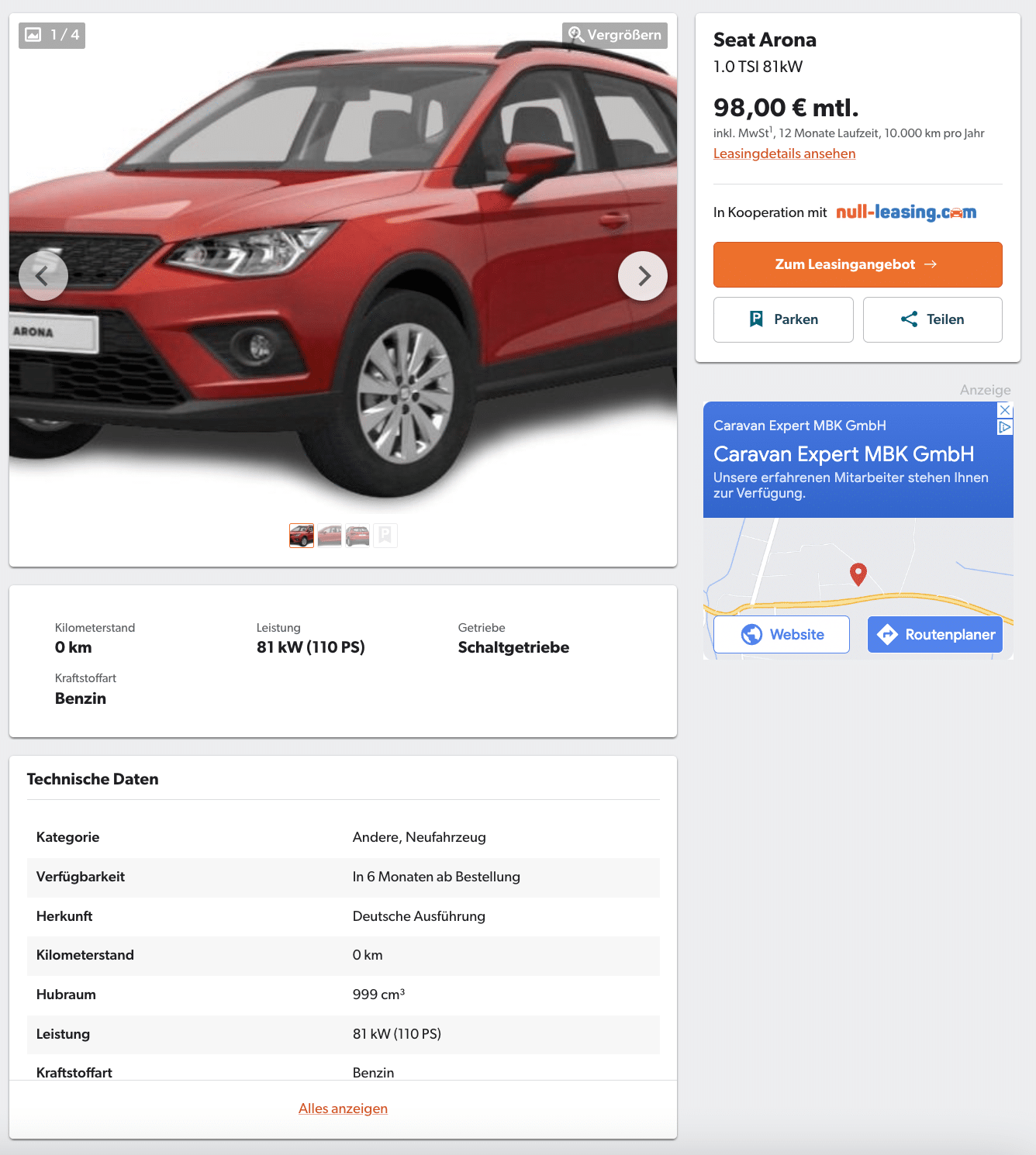Open Zum Leasingangebot
Image resolution: width=1036 pixels, height=1155 pixels.
pos(858,264)
